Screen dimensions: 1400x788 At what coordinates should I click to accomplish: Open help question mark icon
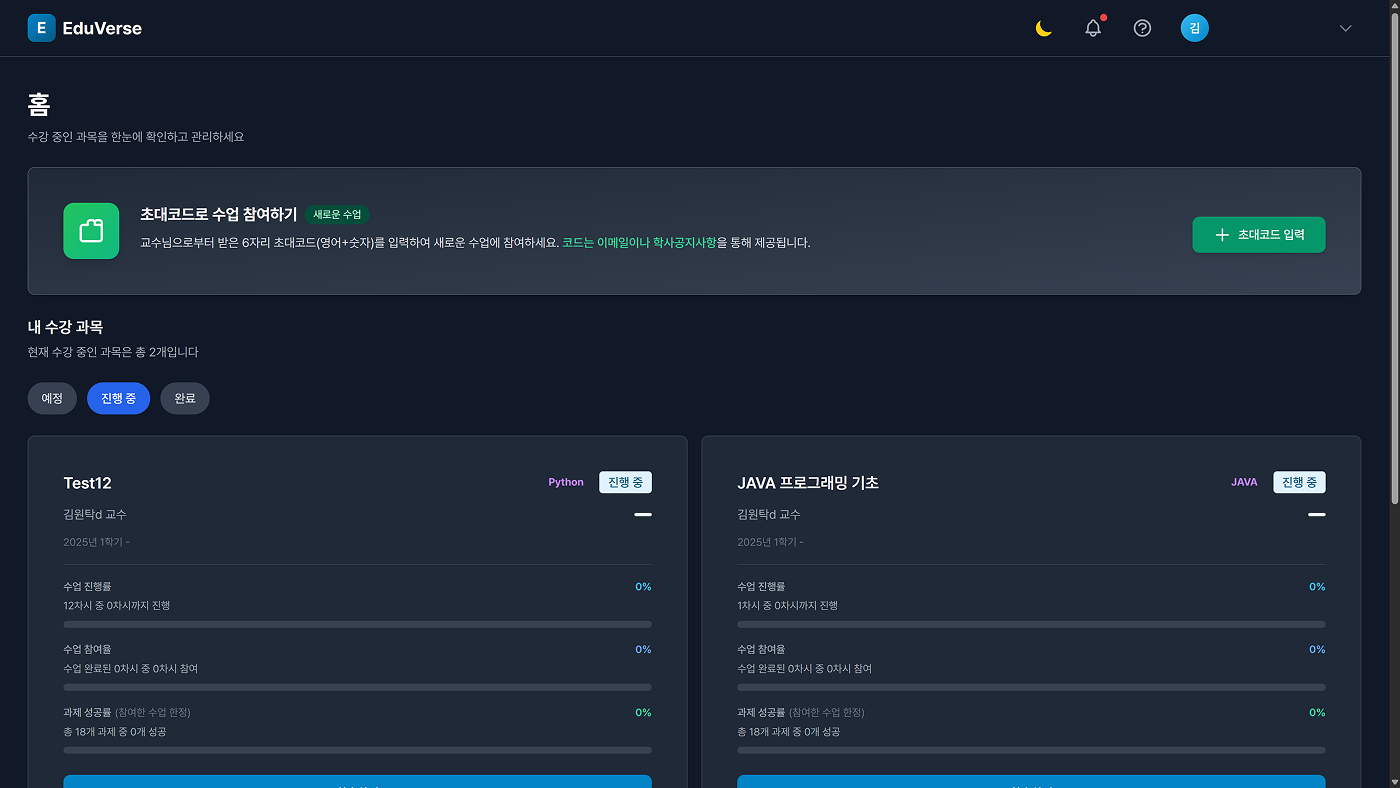point(1142,28)
